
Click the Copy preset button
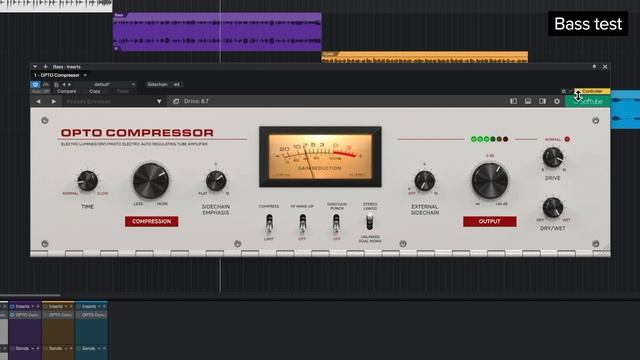[x=95, y=91]
